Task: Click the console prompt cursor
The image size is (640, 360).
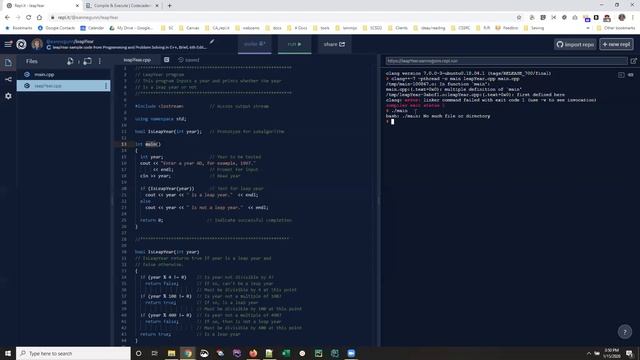Action: click(x=392, y=122)
